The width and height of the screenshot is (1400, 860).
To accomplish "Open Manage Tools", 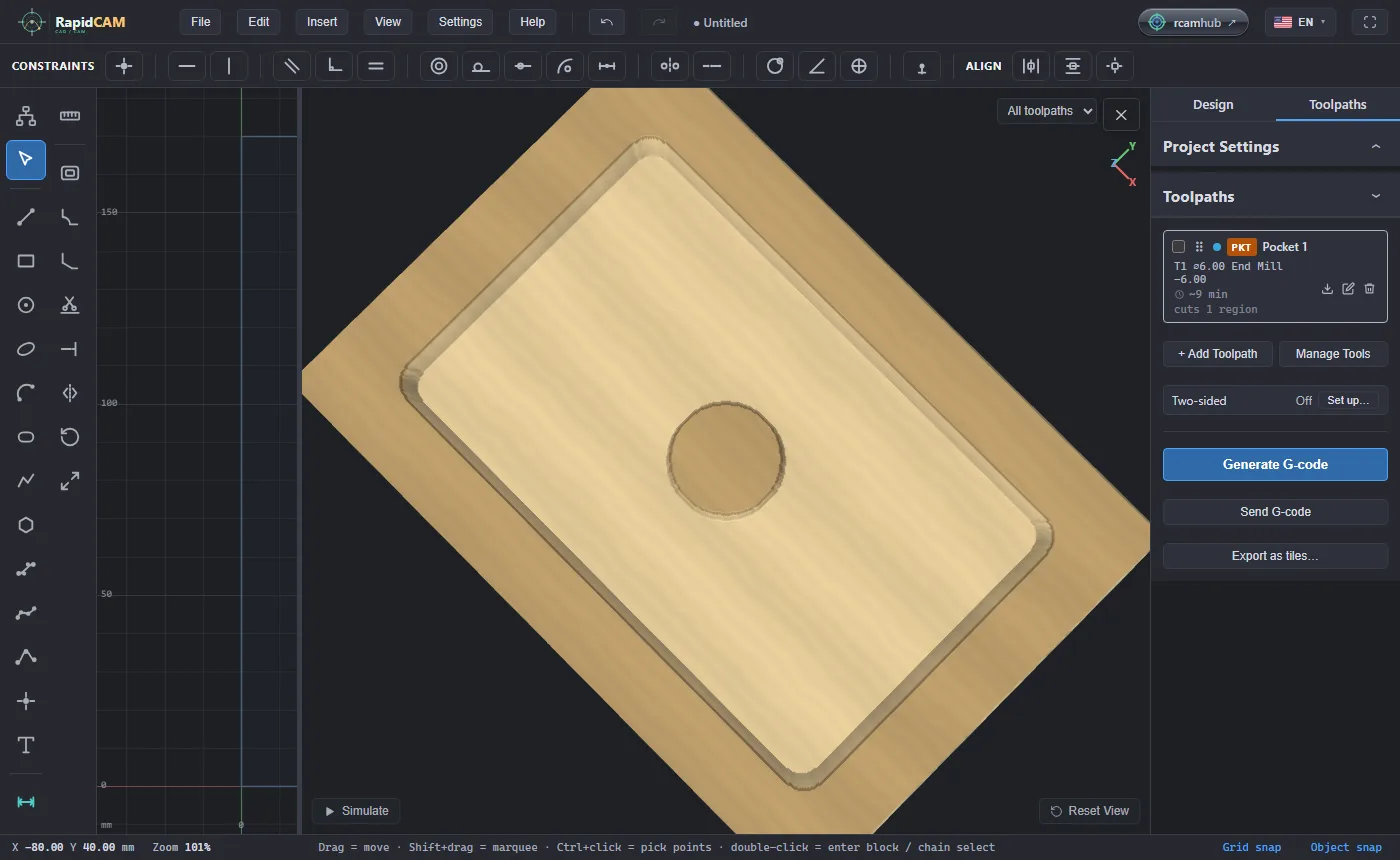I will 1333,354.
